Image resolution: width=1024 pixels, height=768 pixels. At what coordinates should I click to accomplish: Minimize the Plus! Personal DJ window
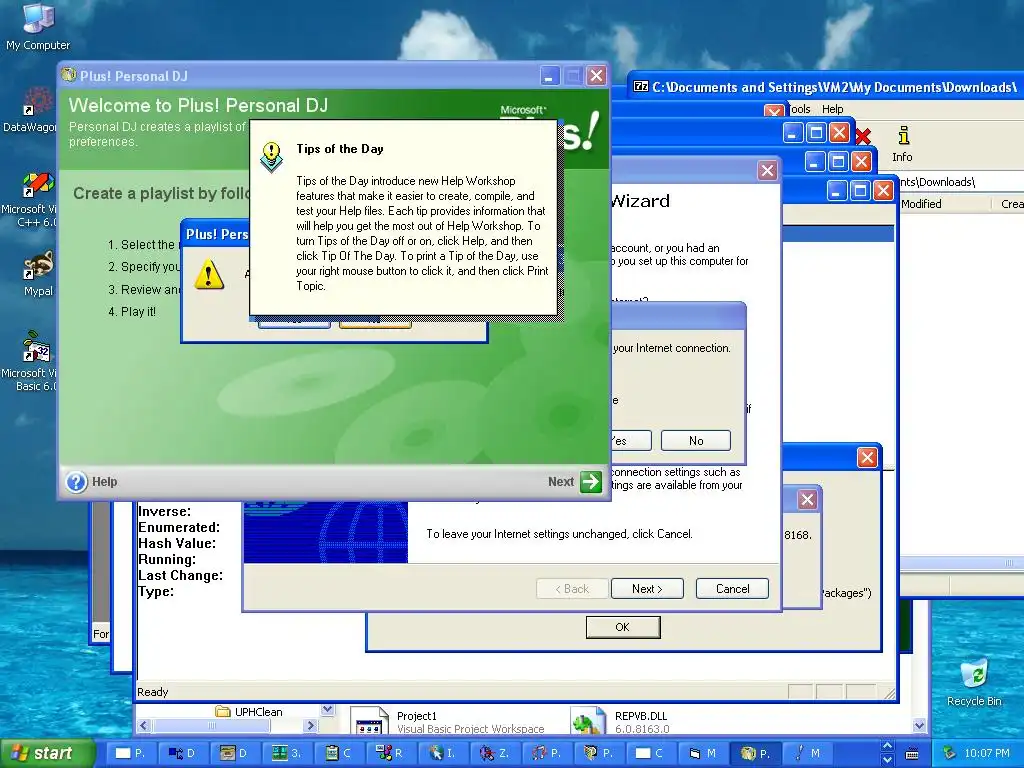tap(549, 76)
